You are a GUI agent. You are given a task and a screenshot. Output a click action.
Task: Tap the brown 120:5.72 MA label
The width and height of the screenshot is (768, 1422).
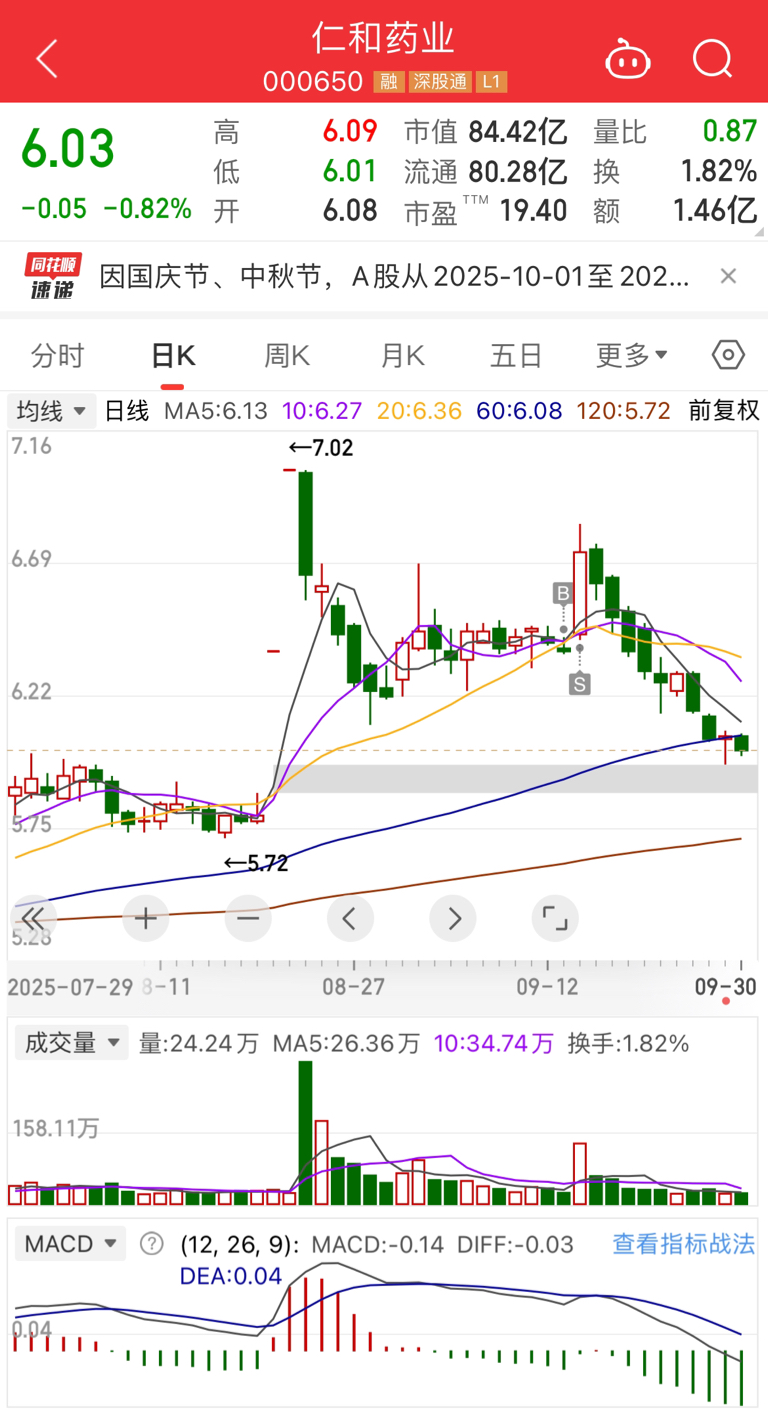(622, 410)
